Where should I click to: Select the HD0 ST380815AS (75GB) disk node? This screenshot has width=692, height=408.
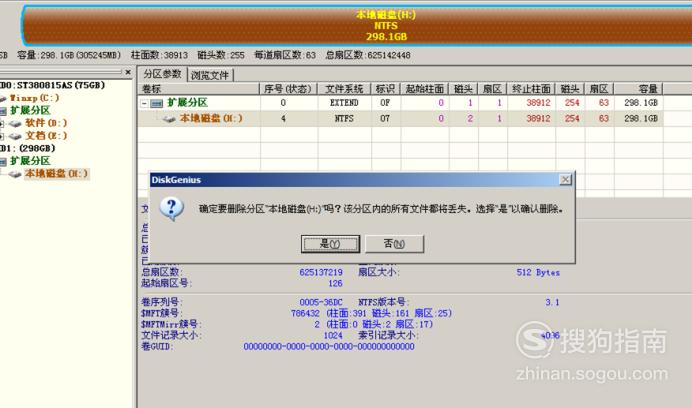[x=52, y=85]
